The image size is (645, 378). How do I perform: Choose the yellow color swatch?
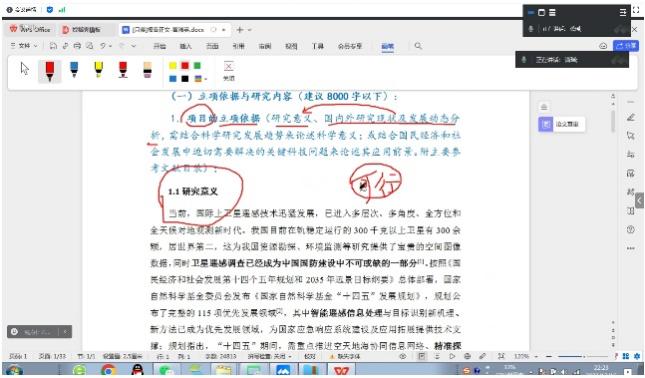(173, 66)
